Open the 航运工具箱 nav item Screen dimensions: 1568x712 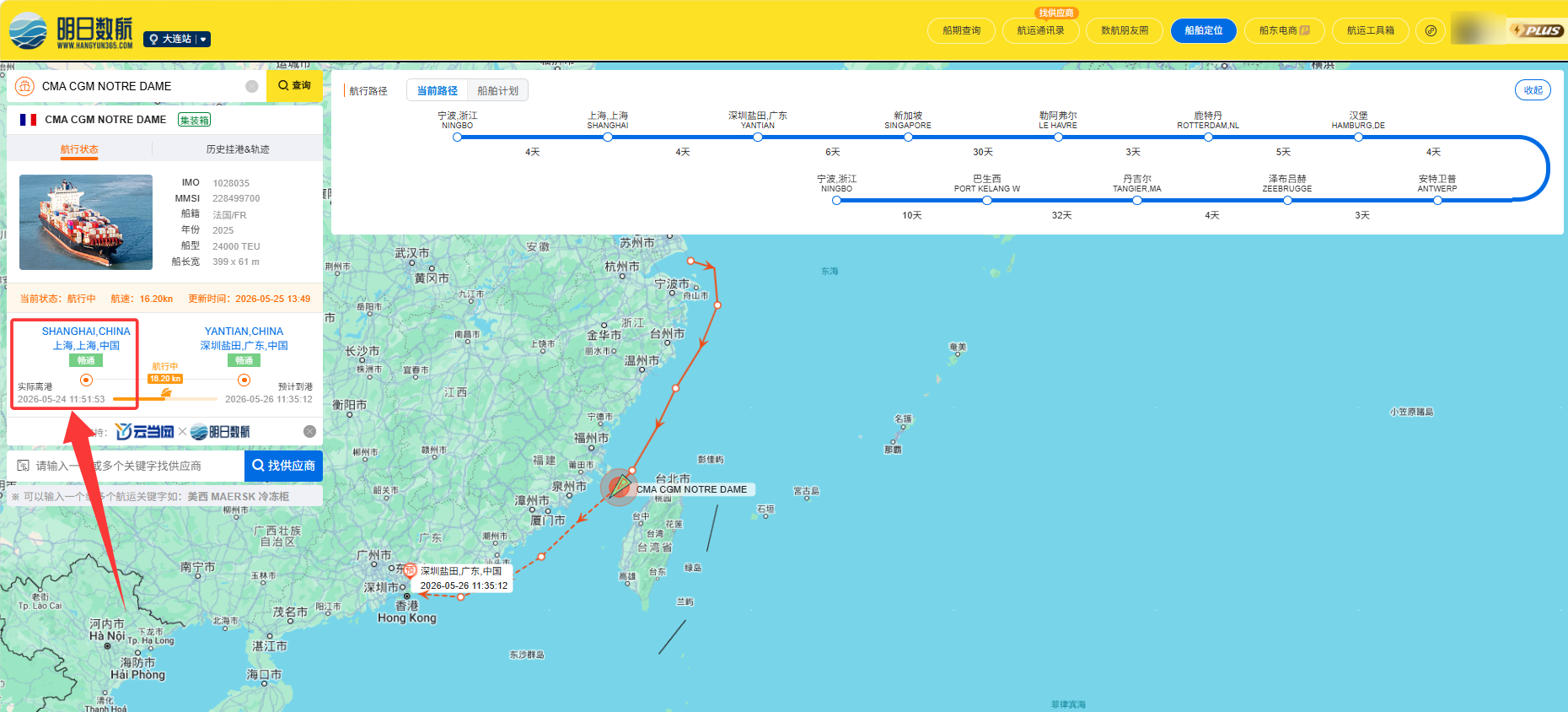click(1371, 30)
